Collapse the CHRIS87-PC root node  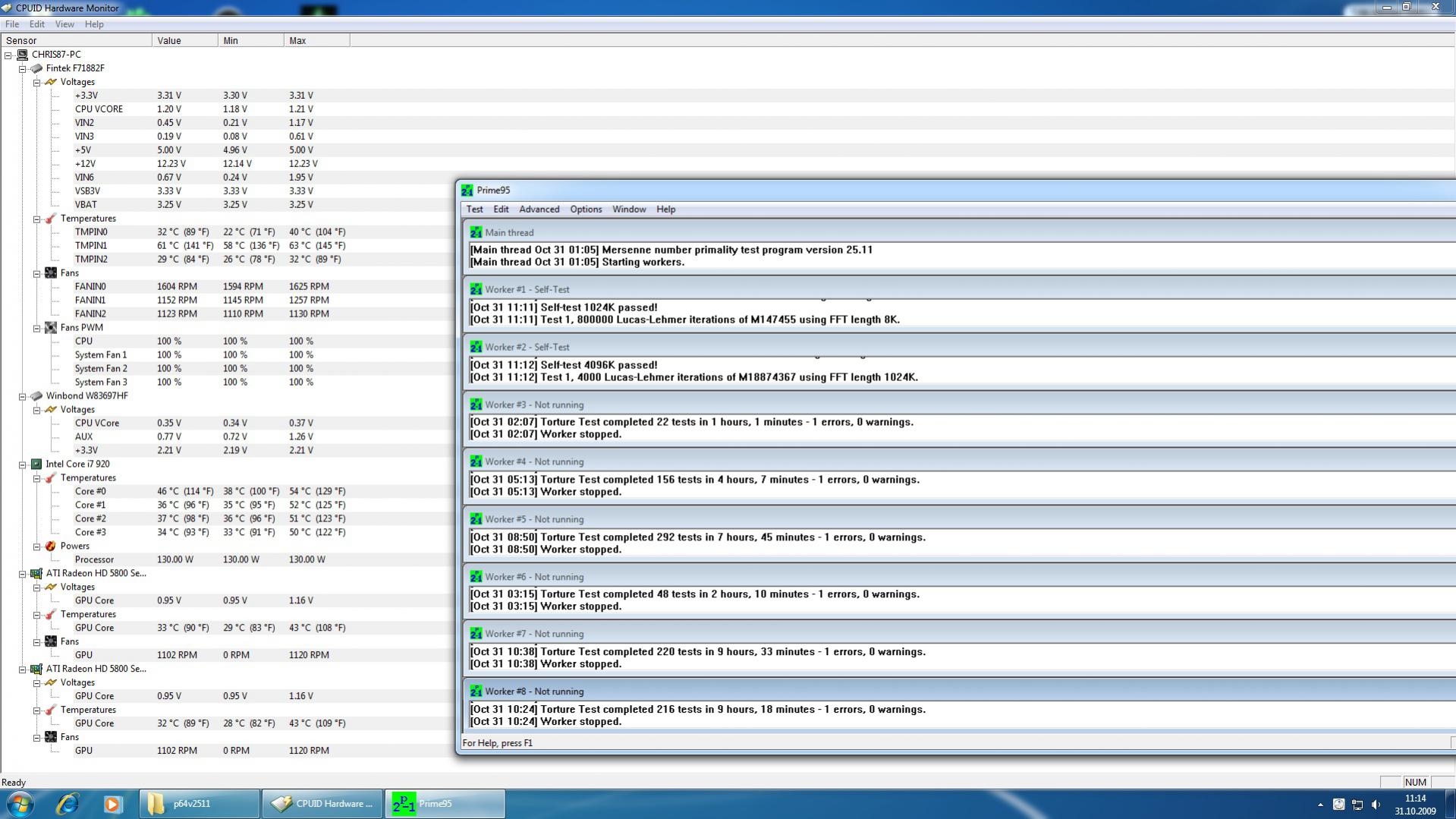point(8,55)
